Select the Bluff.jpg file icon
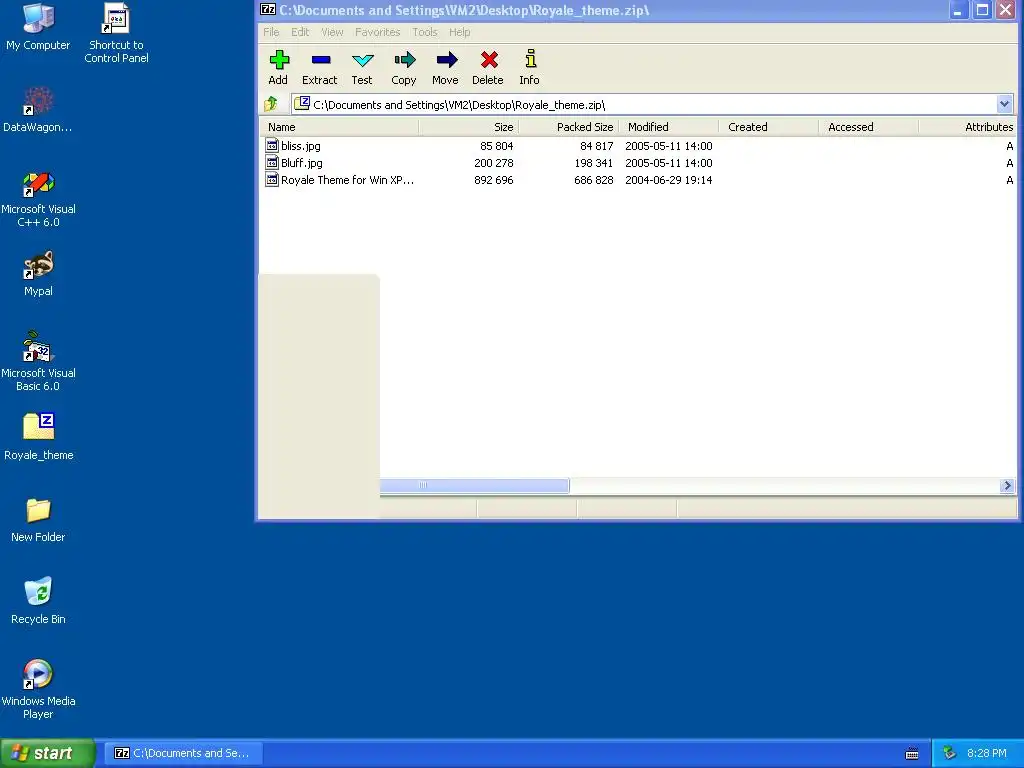 272,163
